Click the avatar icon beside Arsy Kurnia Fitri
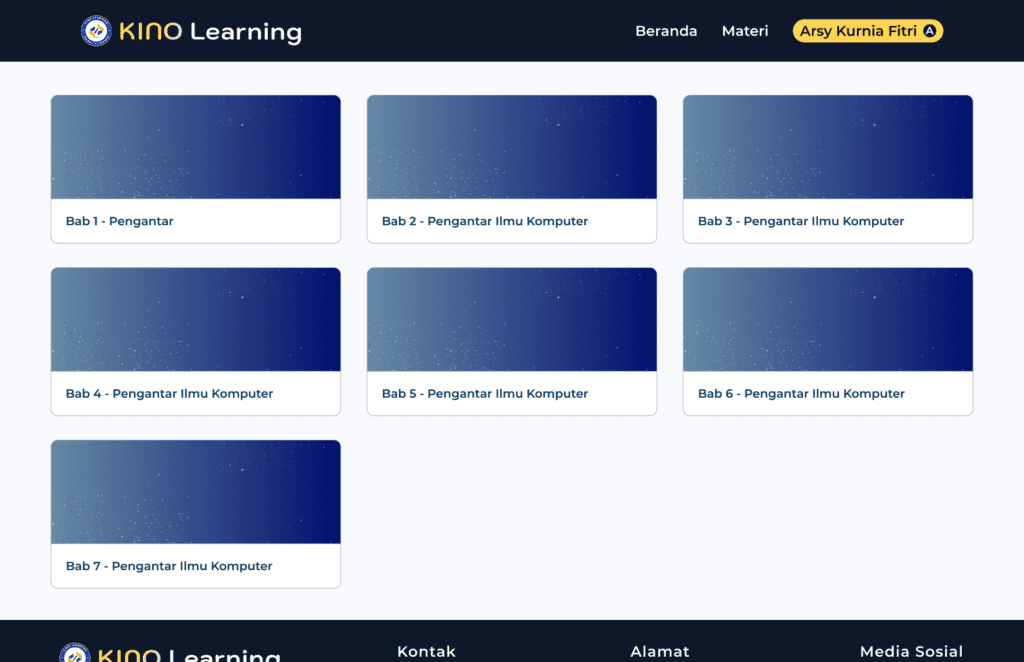The image size is (1024, 662). click(x=930, y=31)
